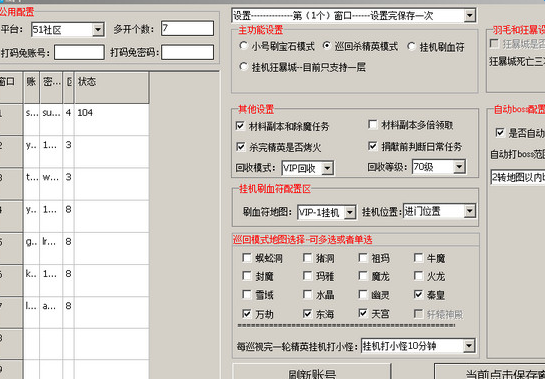
Task: Click the 账 column header
Action: [32, 88]
